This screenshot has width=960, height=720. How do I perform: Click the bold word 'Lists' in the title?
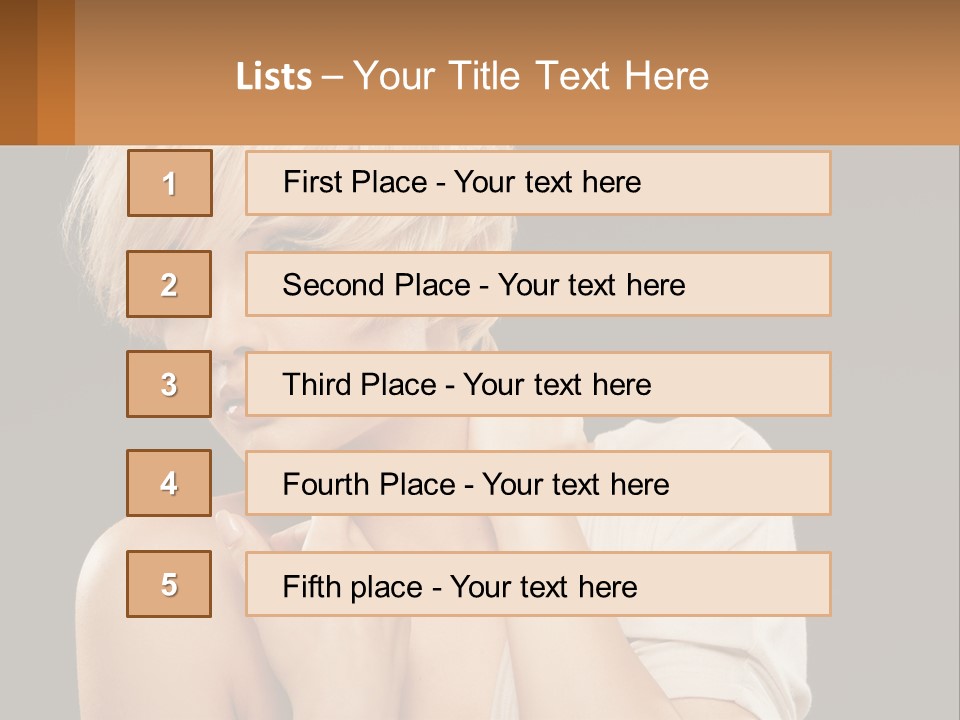pyautogui.click(x=273, y=77)
